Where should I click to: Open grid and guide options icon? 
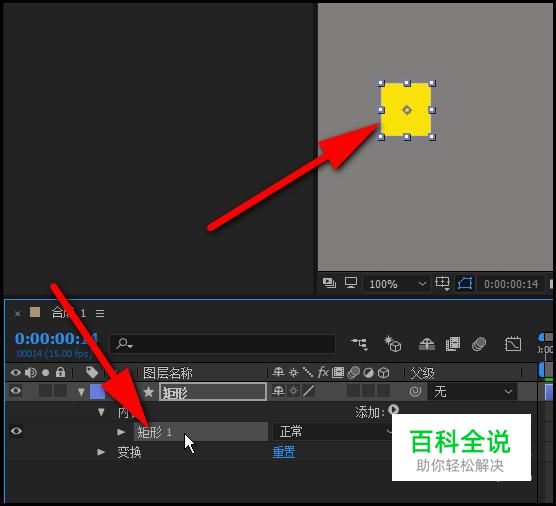click(443, 283)
